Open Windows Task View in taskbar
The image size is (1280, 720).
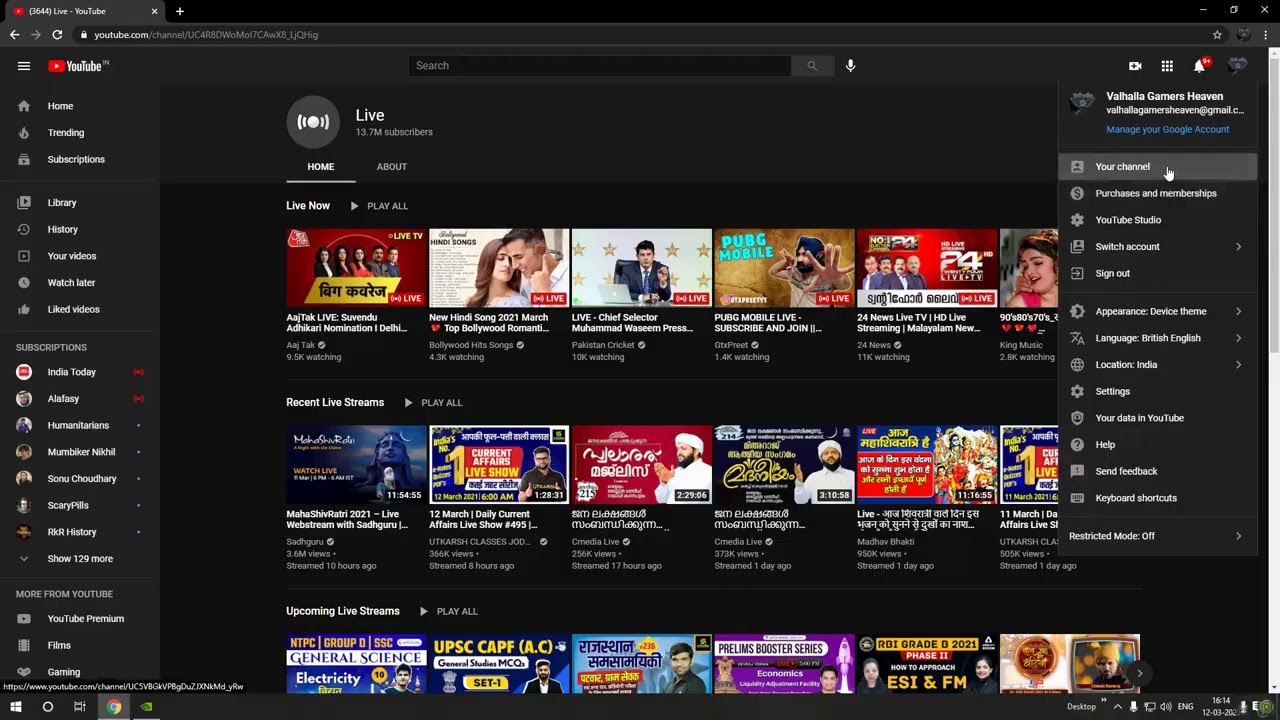coord(80,707)
